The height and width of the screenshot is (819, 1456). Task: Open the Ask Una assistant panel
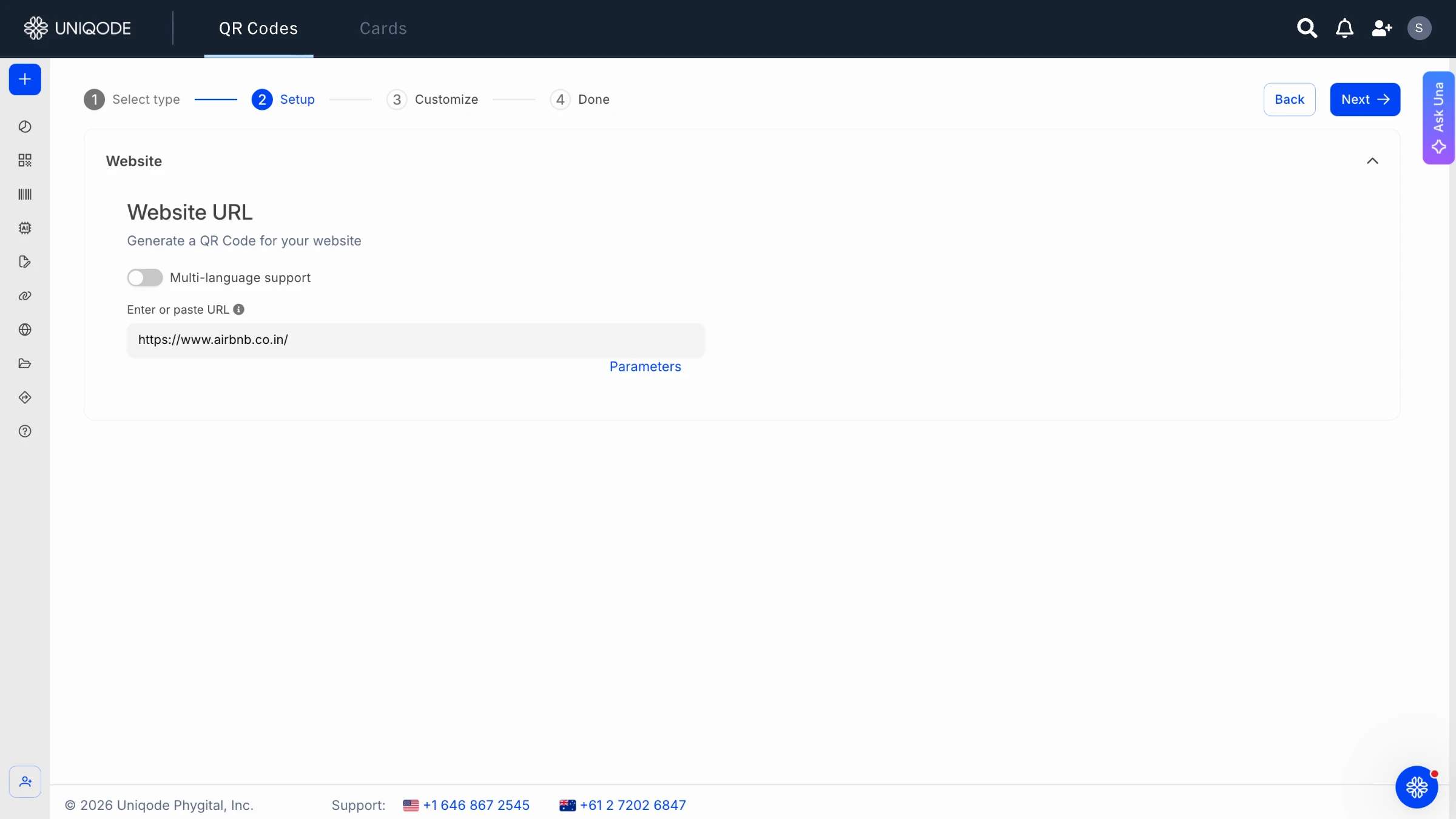1438,118
